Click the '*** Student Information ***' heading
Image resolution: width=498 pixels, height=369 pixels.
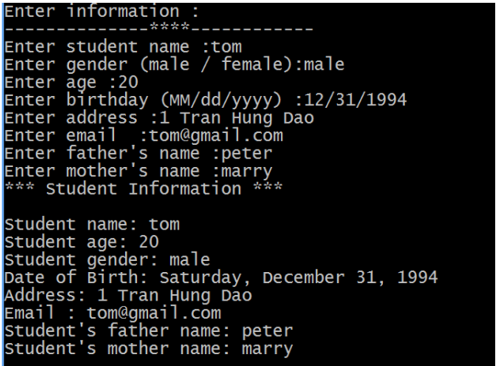tap(144, 189)
